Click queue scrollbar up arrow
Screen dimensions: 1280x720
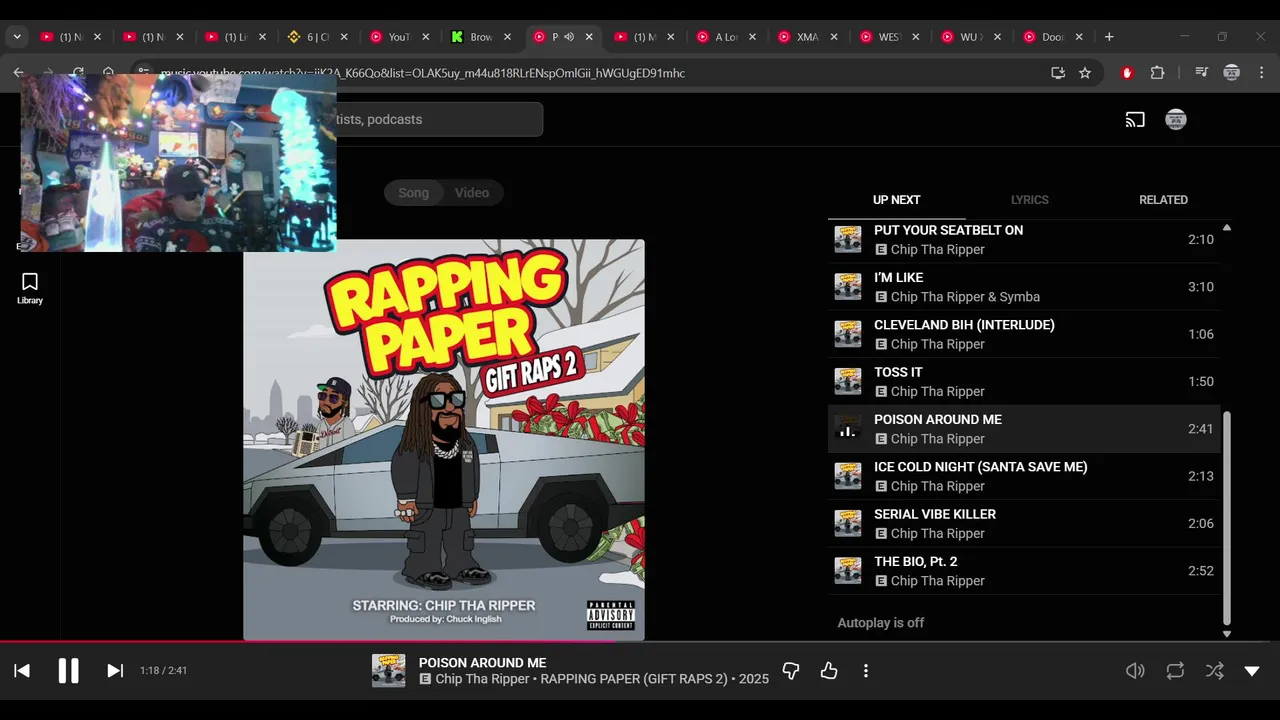[x=1227, y=228]
